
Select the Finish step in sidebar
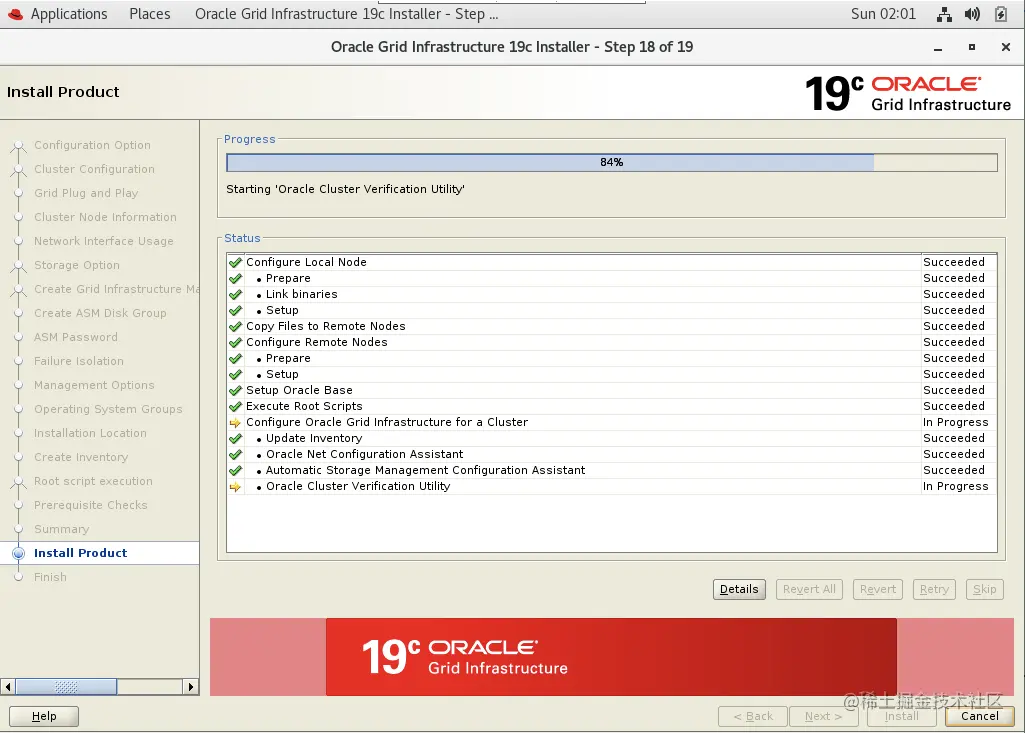click(x=50, y=577)
